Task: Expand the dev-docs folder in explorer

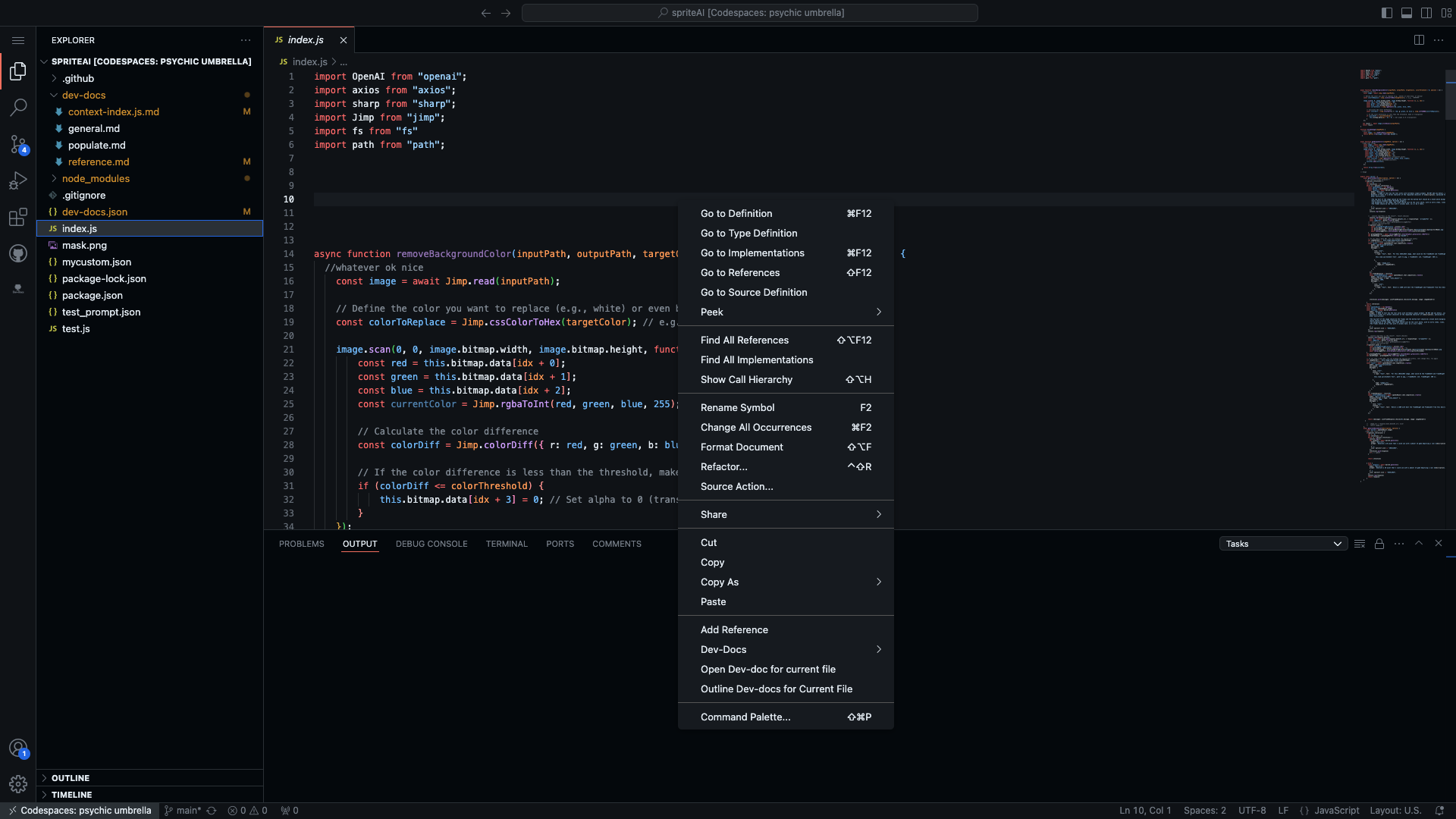Action: 84,94
